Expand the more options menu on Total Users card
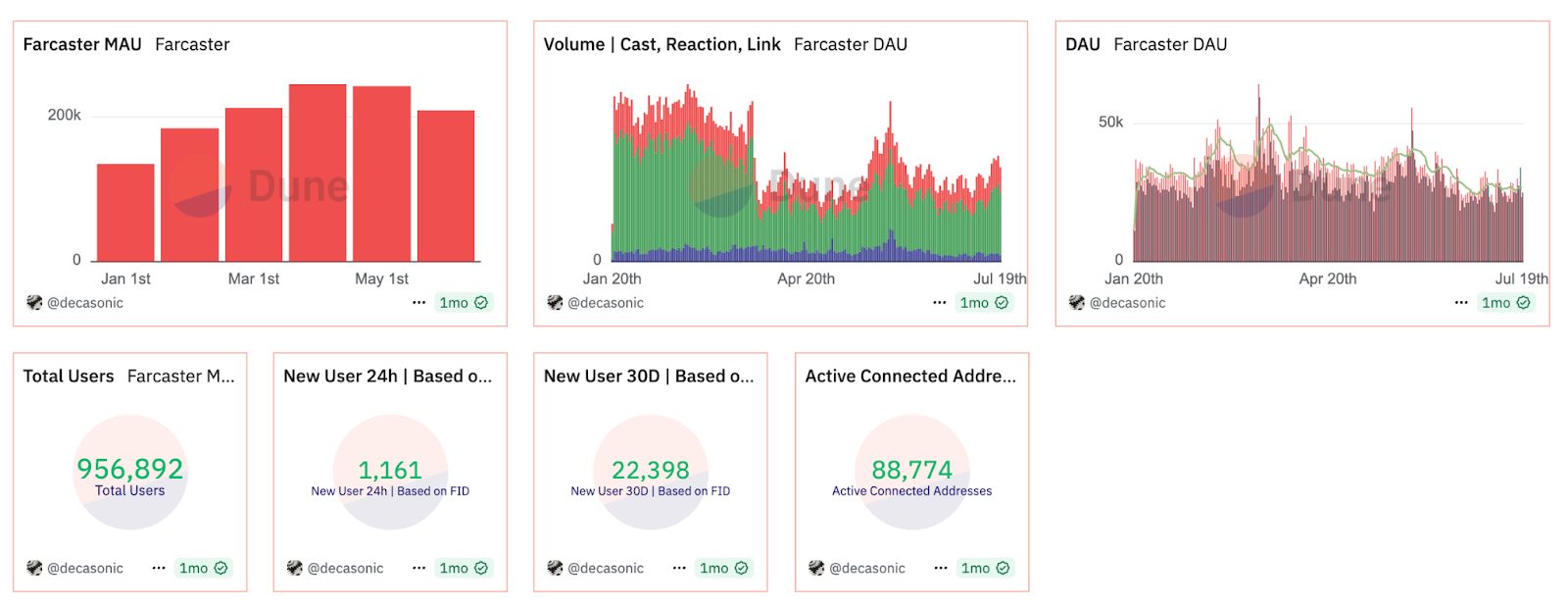Image resolution: width=1568 pixels, height=605 pixels. (159, 569)
